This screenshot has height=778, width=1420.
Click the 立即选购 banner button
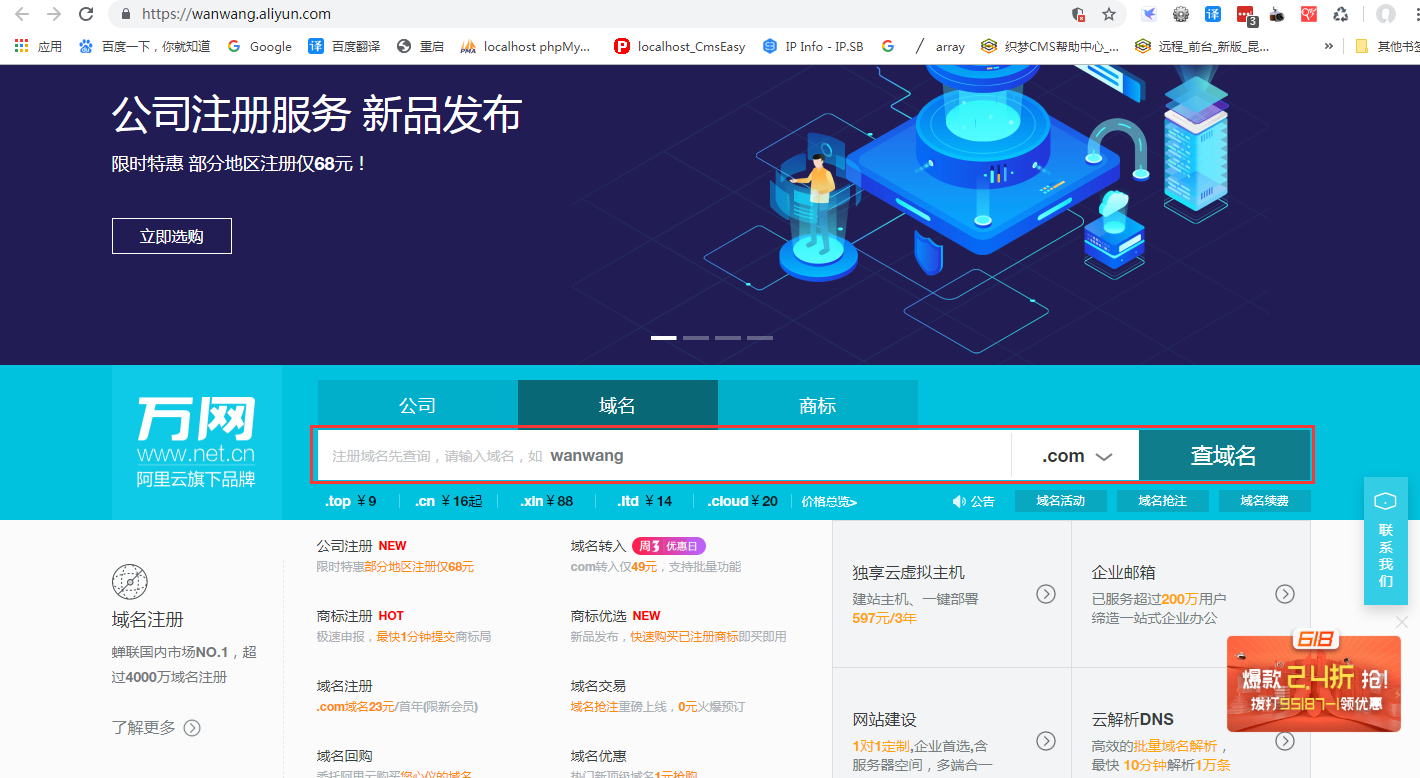[x=172, y=236]
